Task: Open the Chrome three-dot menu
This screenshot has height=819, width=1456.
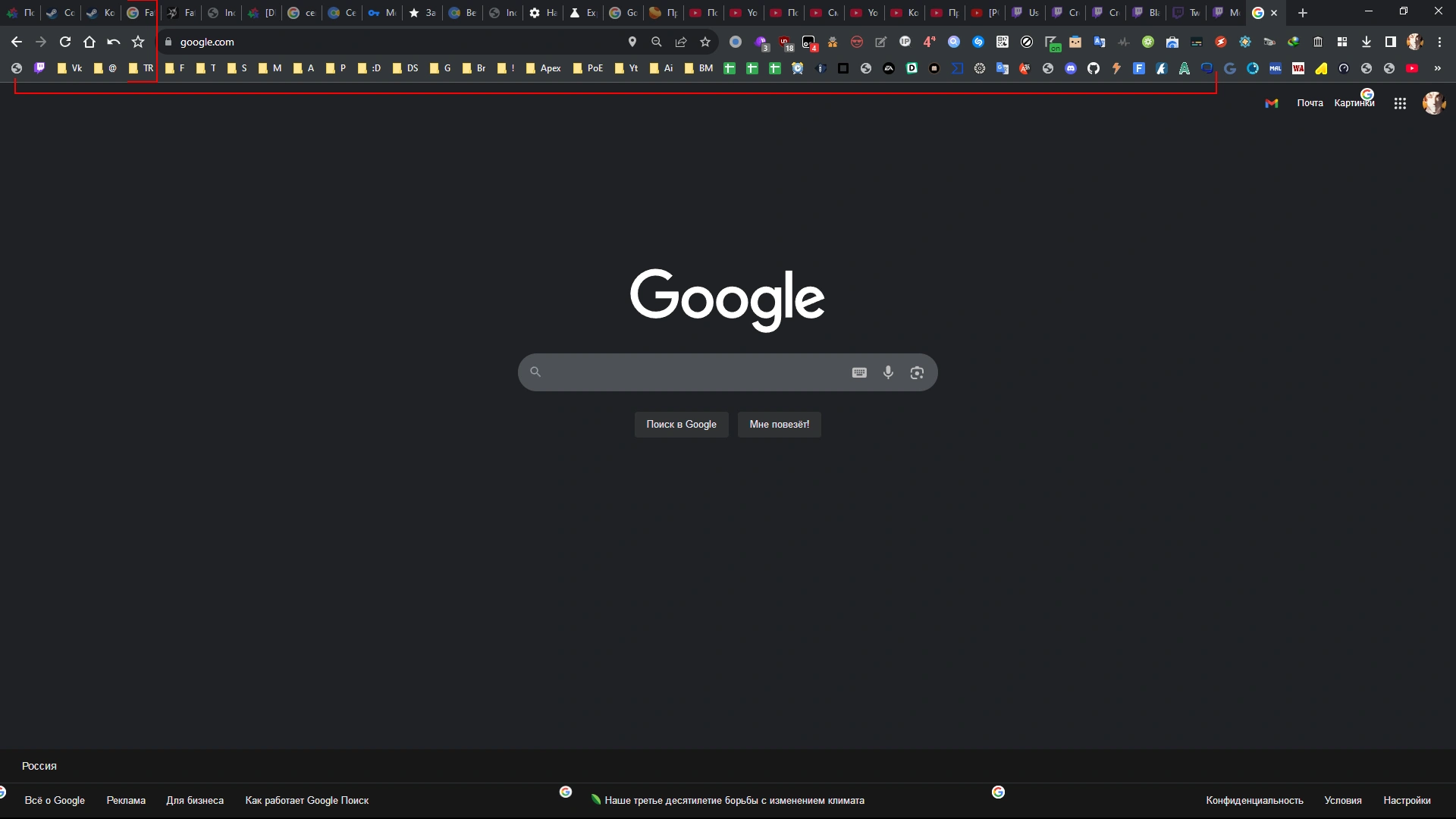Action: (x=1439, y=42)
